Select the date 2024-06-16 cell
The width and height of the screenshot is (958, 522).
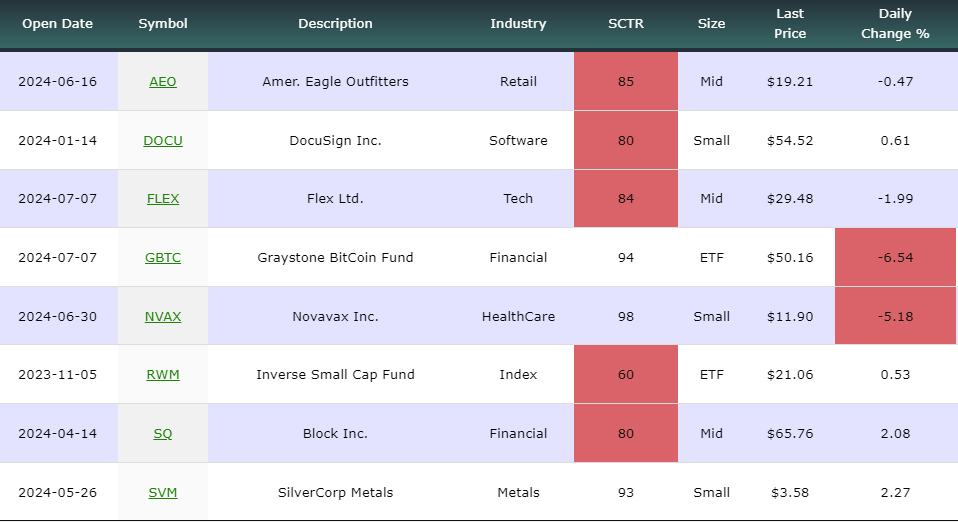[x=57, y=81]
